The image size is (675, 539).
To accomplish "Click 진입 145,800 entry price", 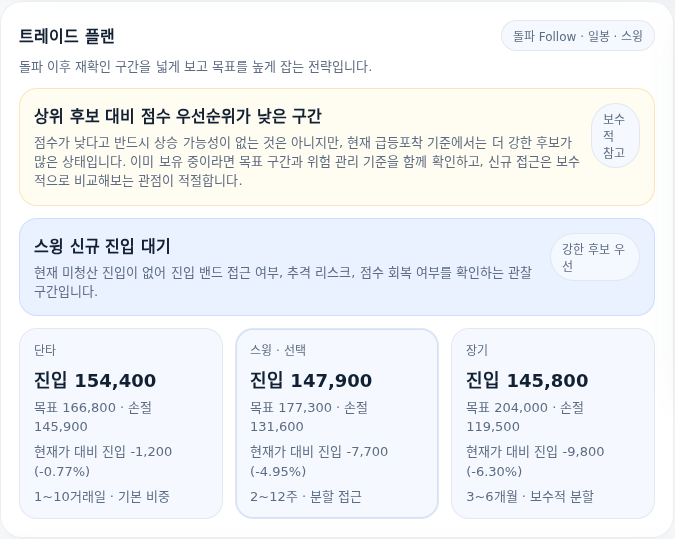I will [x=527, y=381].
